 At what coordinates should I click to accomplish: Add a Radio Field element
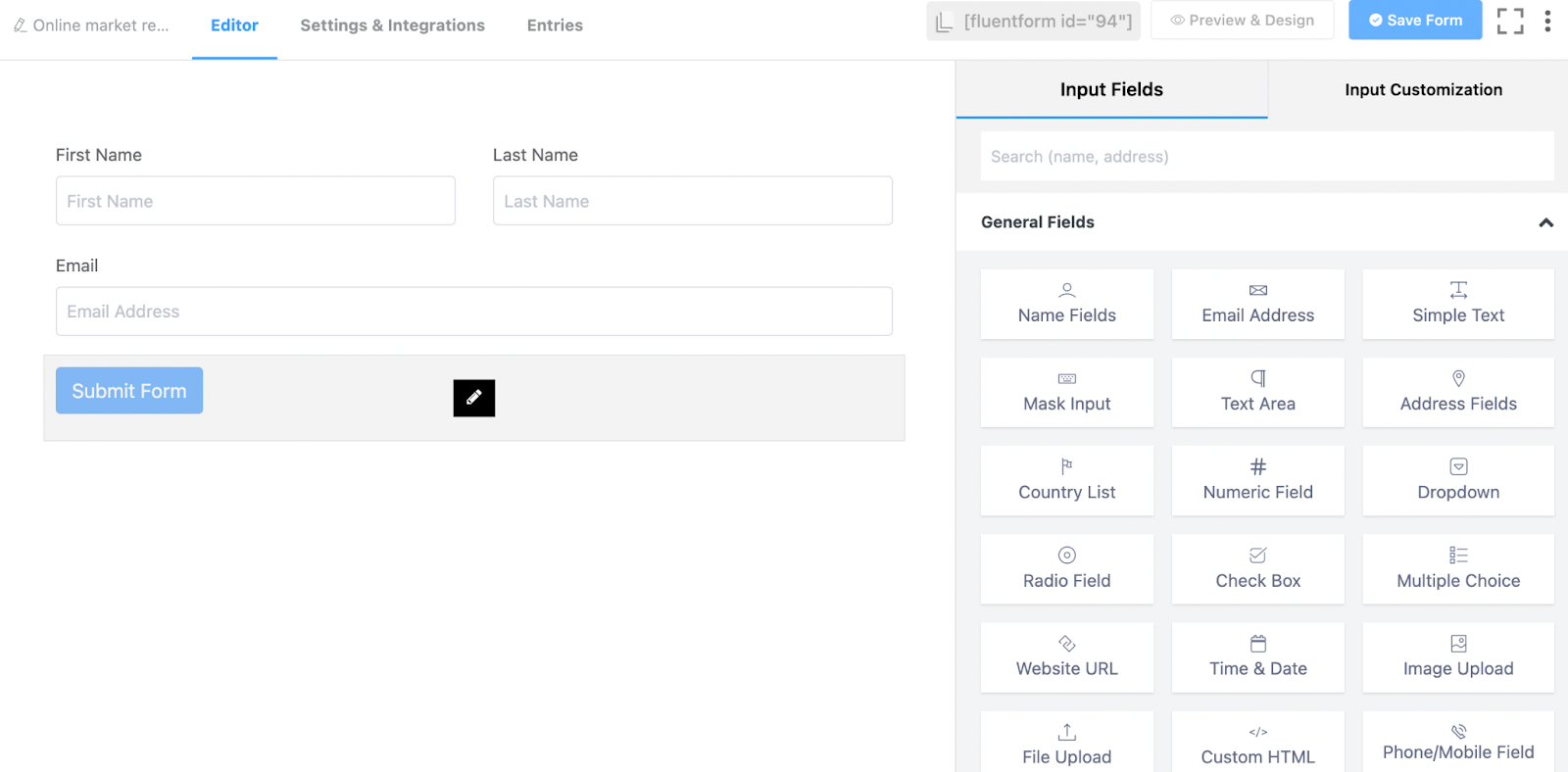tap(1066, 569)
